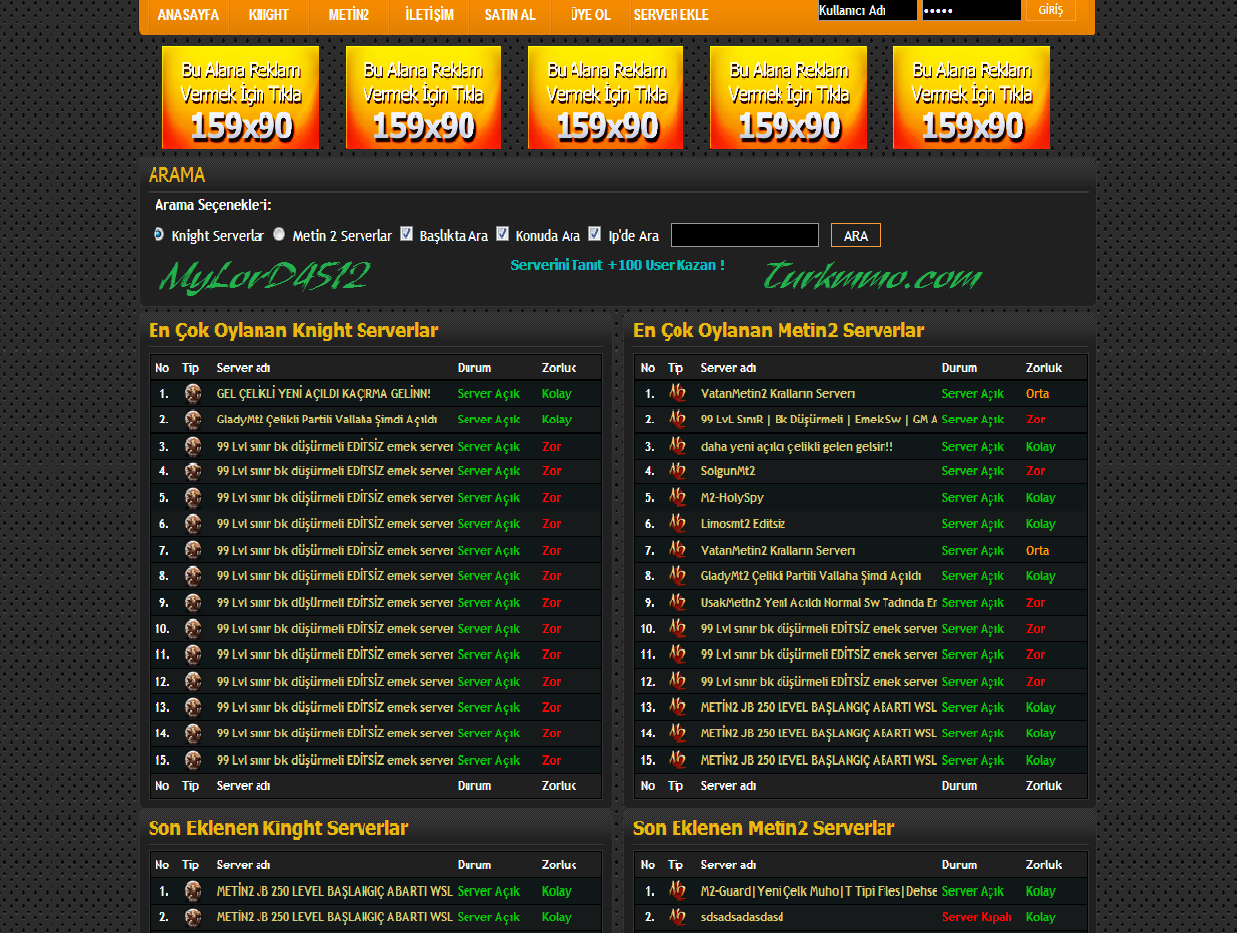This screenshot has height=933, width=1238.
Task: Open the İLETİŞİM menu page
Action: click(x=430, y=15)
